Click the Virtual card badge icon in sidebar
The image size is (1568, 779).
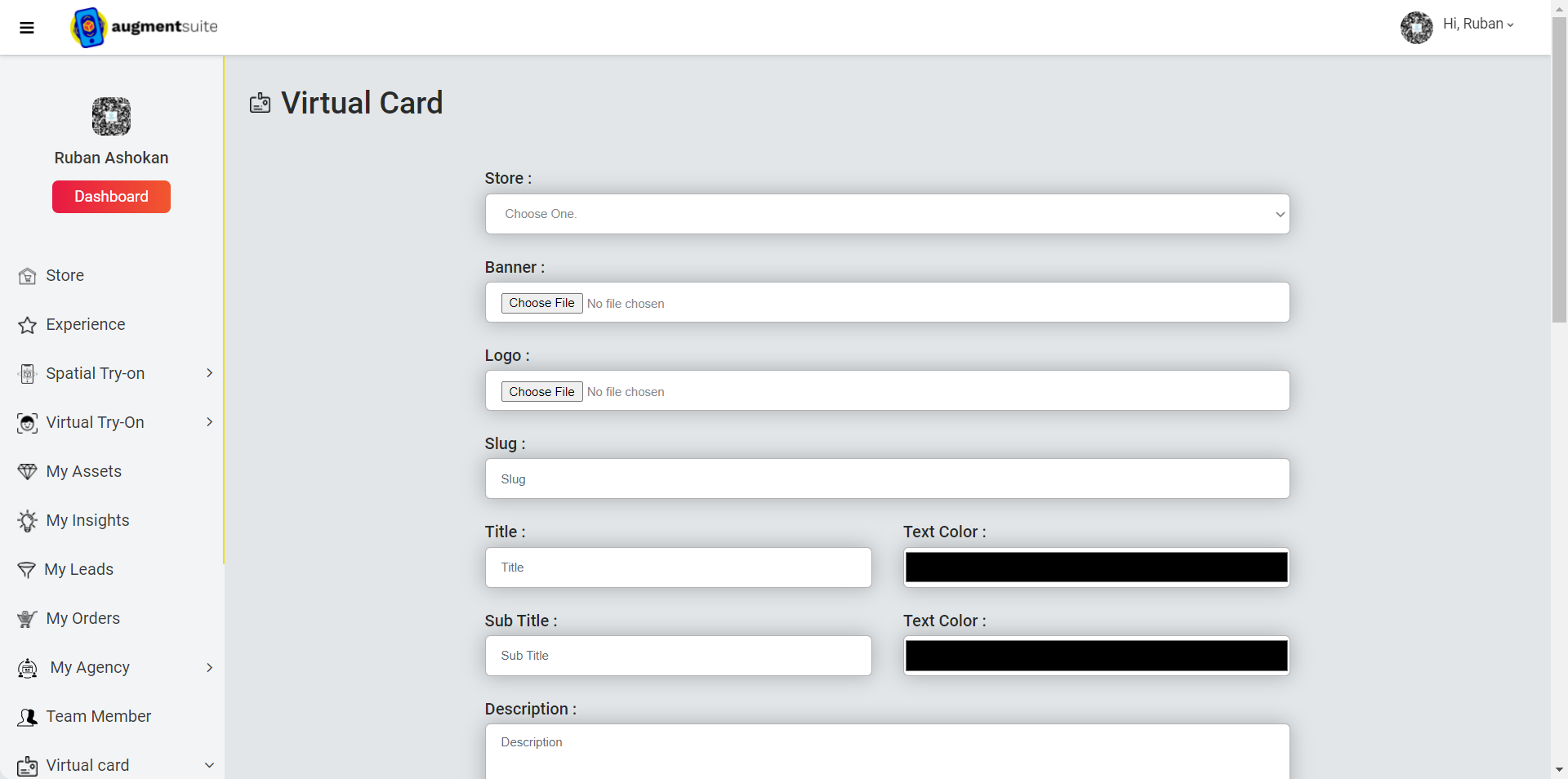pyautogui.click(x=27, y=766)
